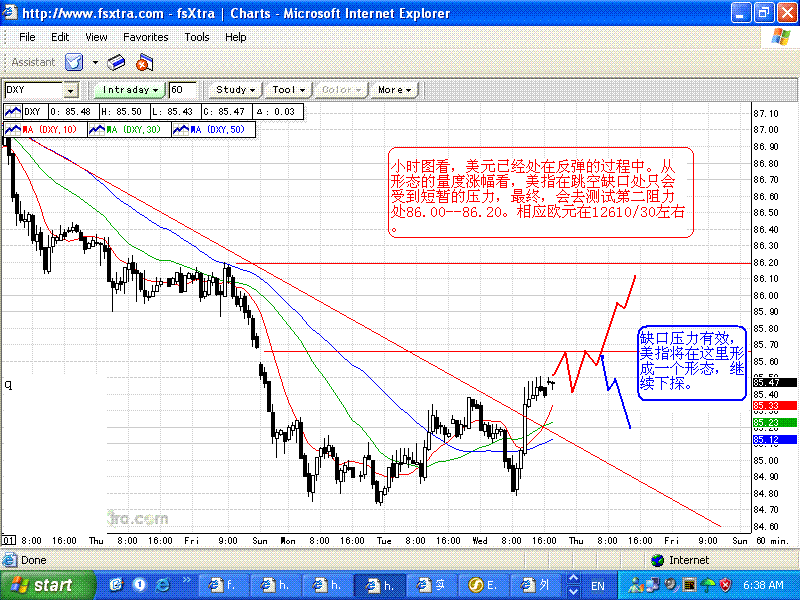
Task: Open the Help menu
Action: point(235,37)
